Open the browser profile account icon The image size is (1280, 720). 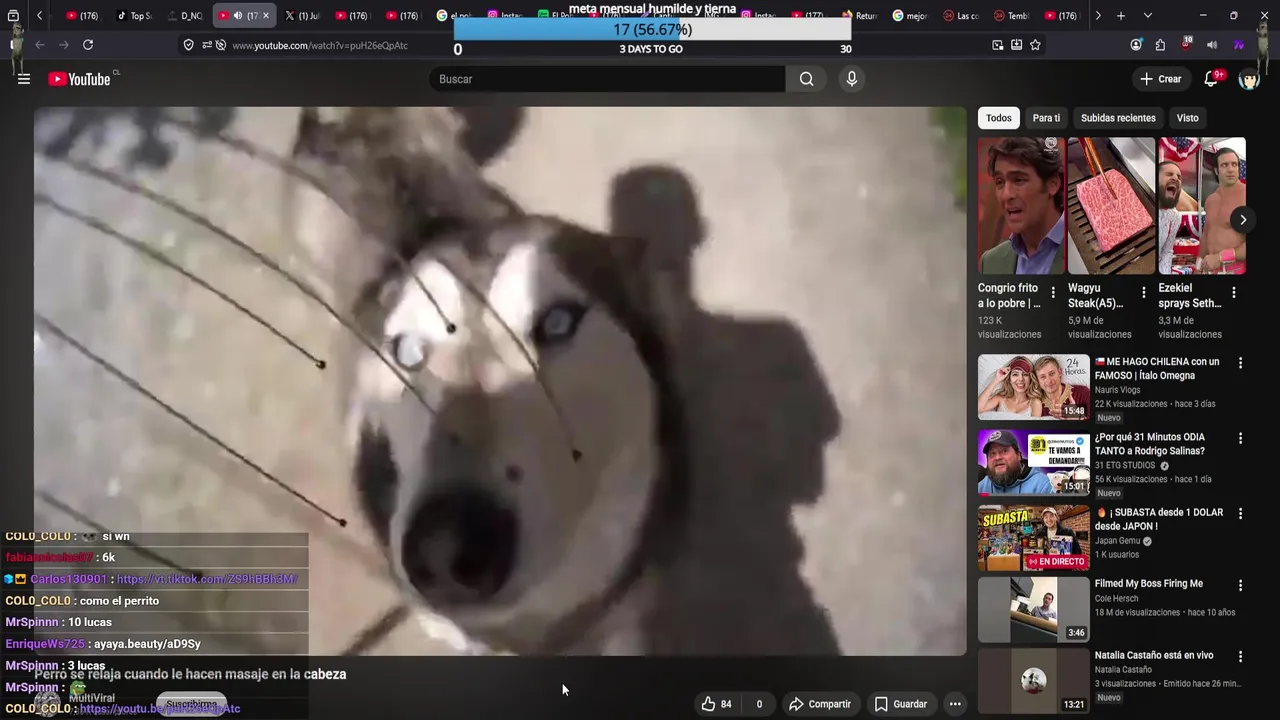tap(1136, 45)
